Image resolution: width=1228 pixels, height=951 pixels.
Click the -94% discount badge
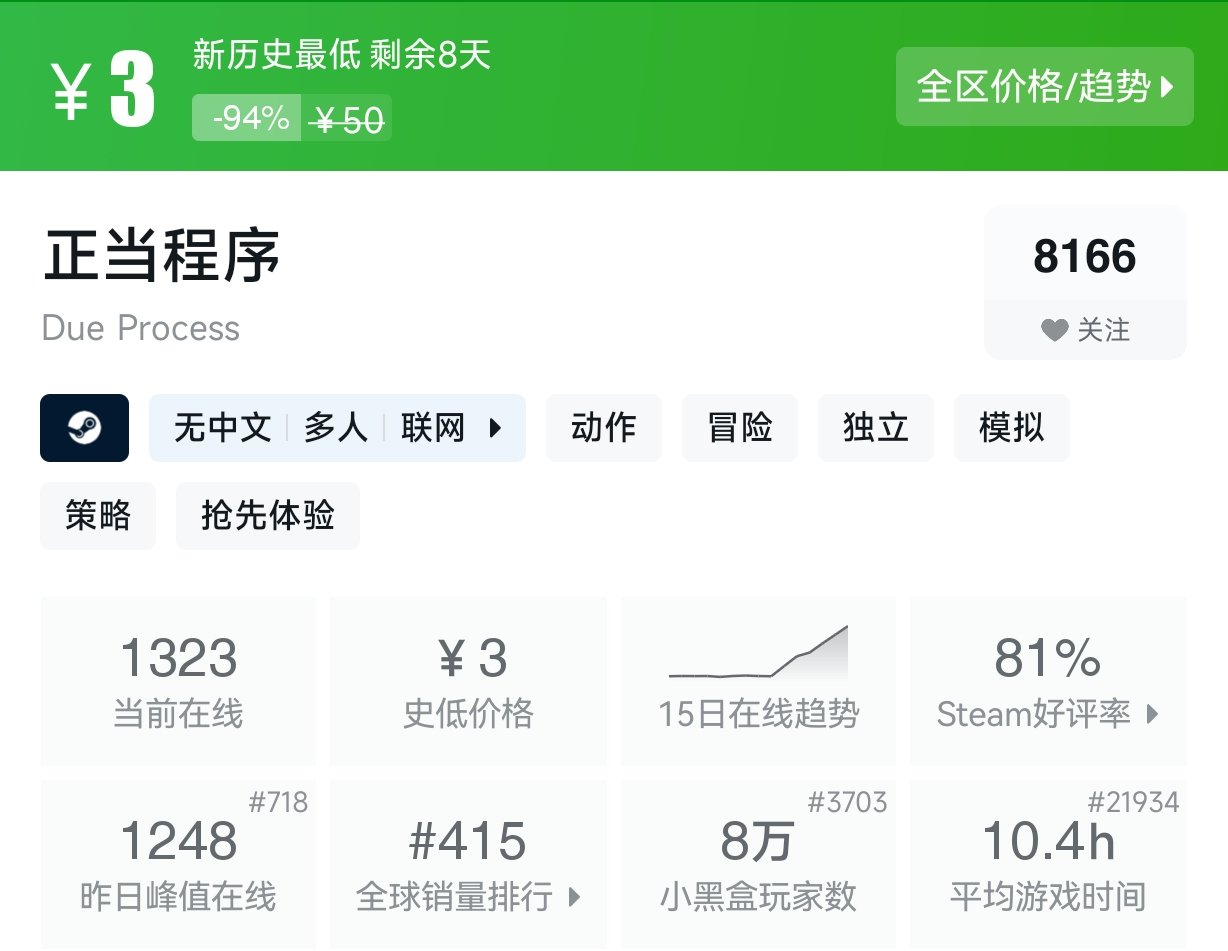[247, 118]
